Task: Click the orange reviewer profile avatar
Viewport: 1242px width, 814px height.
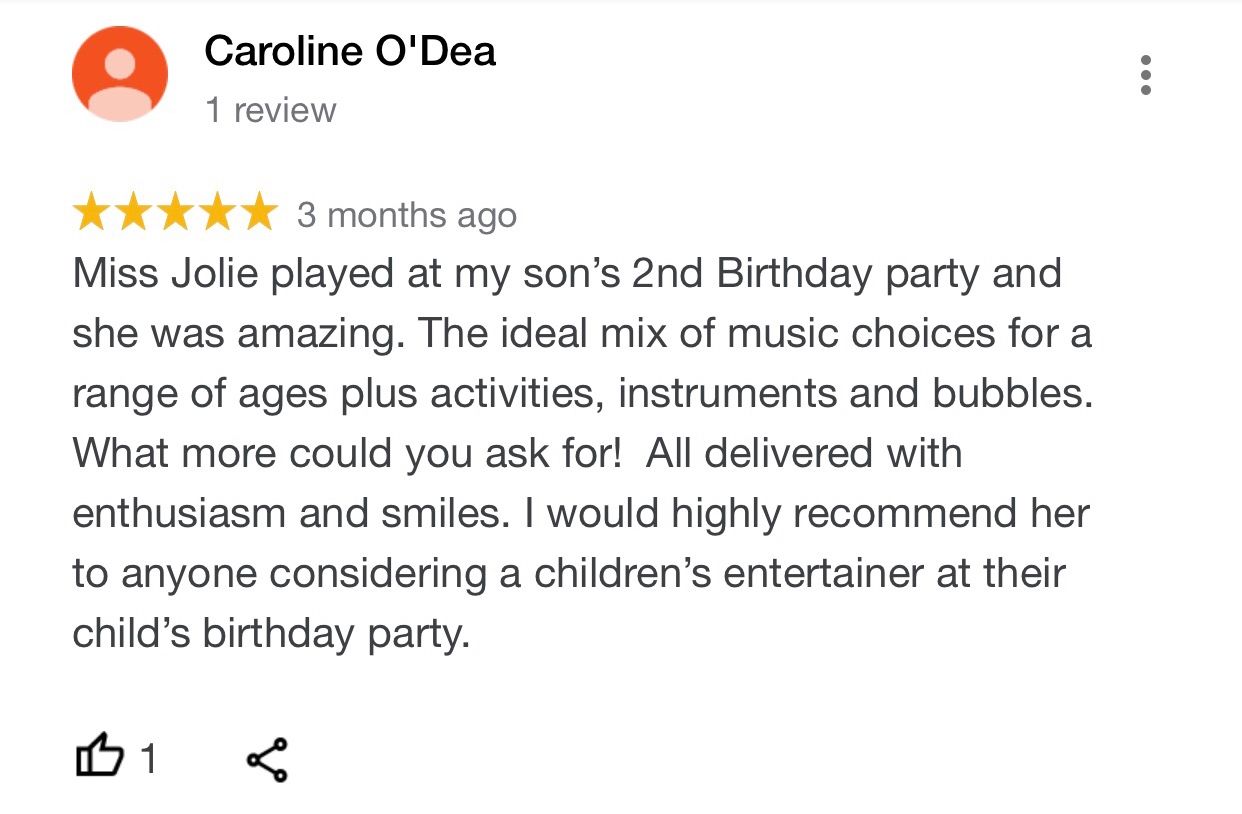Action: point(120,74)
